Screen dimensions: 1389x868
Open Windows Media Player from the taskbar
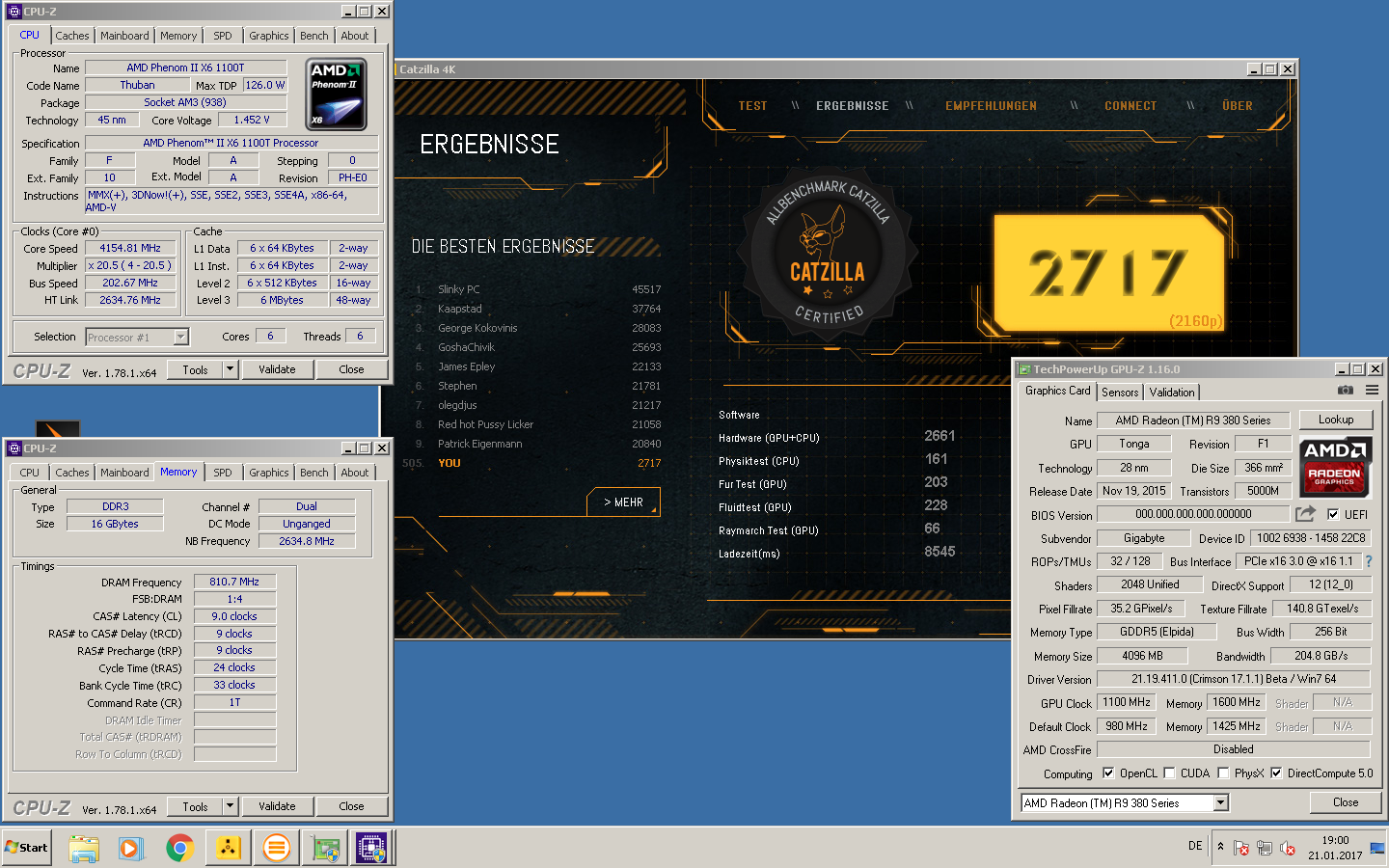click(131, 849)
